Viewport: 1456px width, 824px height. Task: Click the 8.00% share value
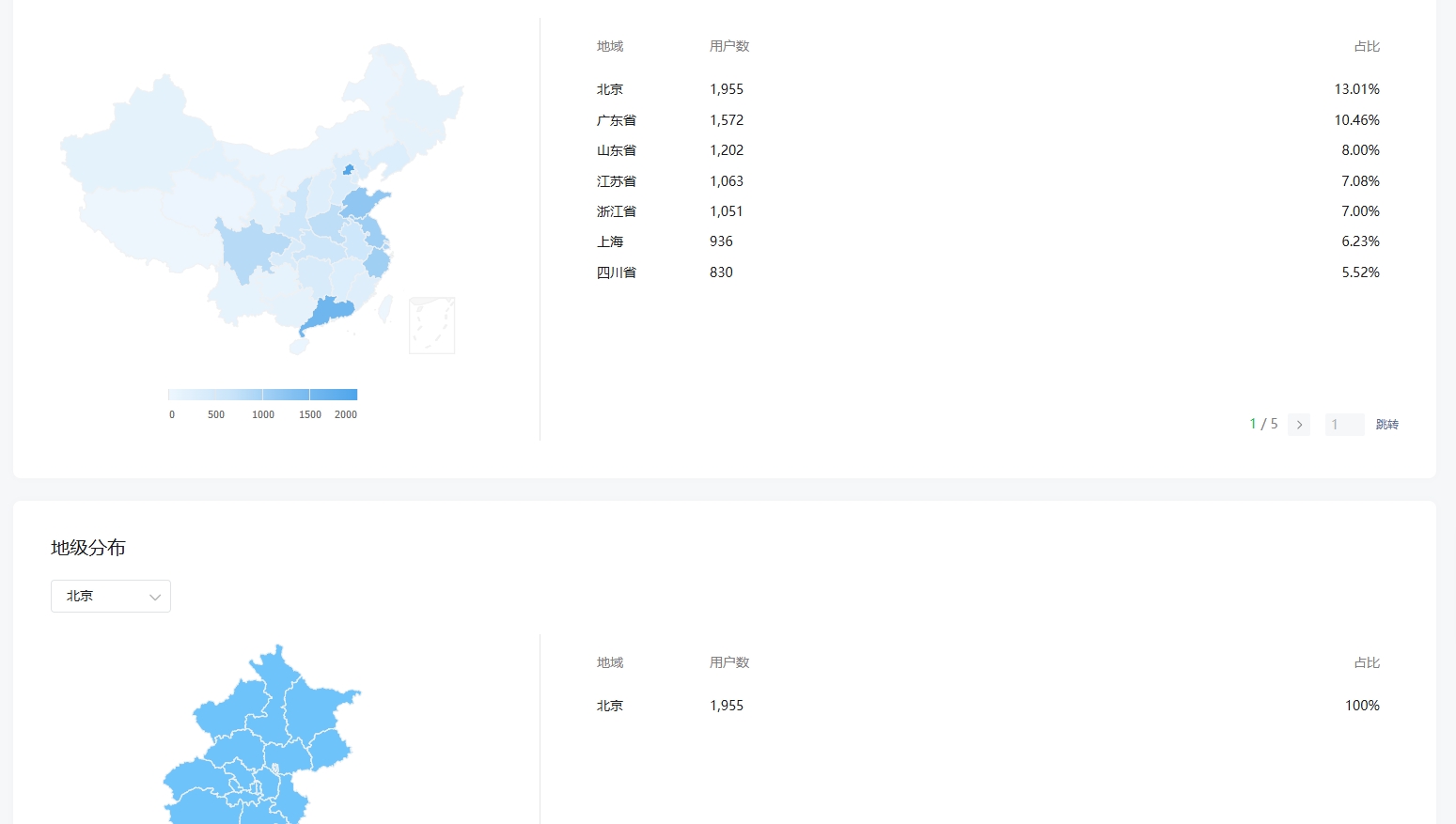point(1360,150)
